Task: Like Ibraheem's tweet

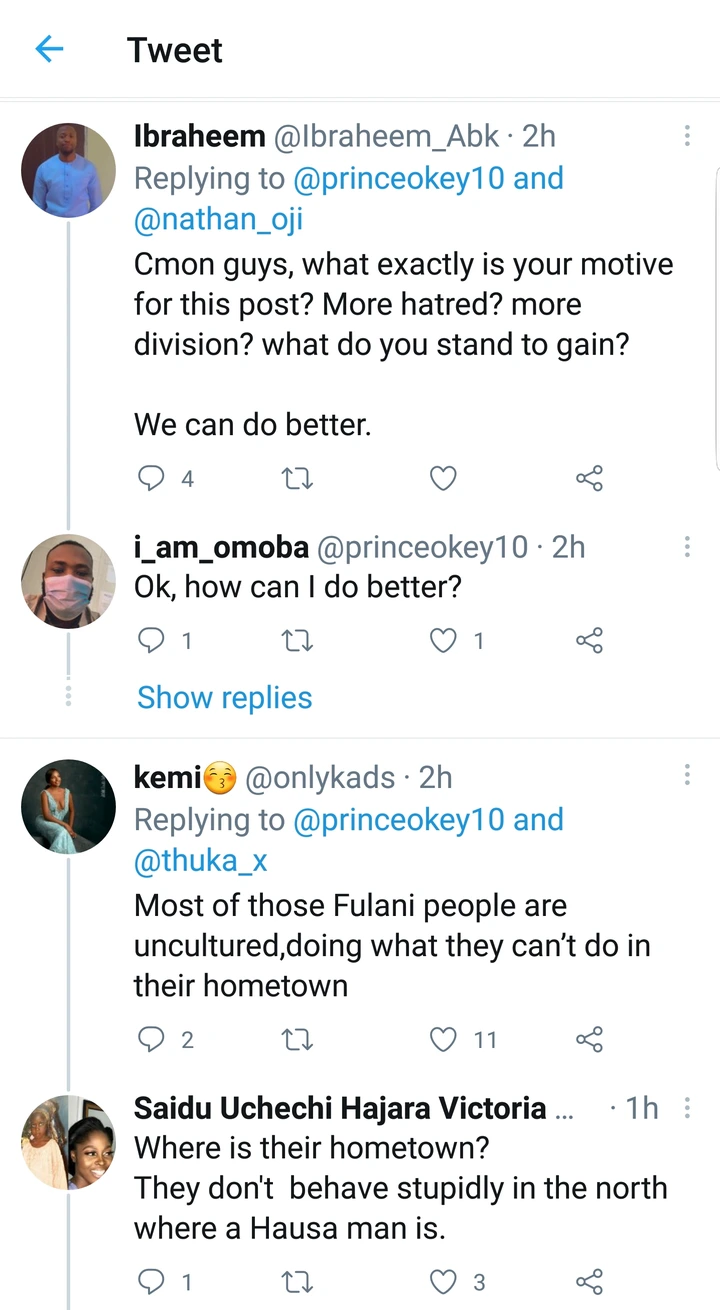Action: 443,479
